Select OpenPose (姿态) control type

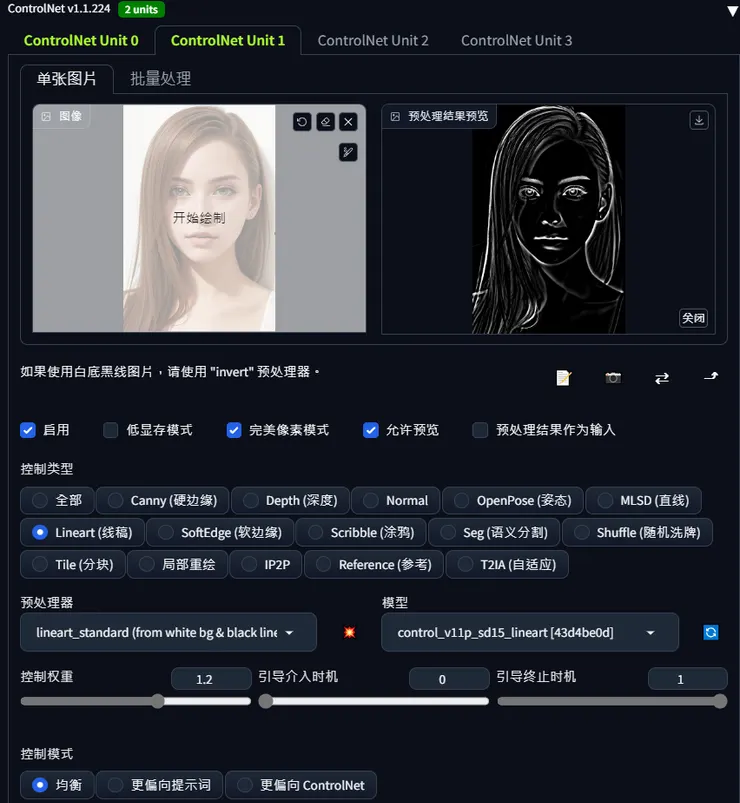click(x=513, y=500)
